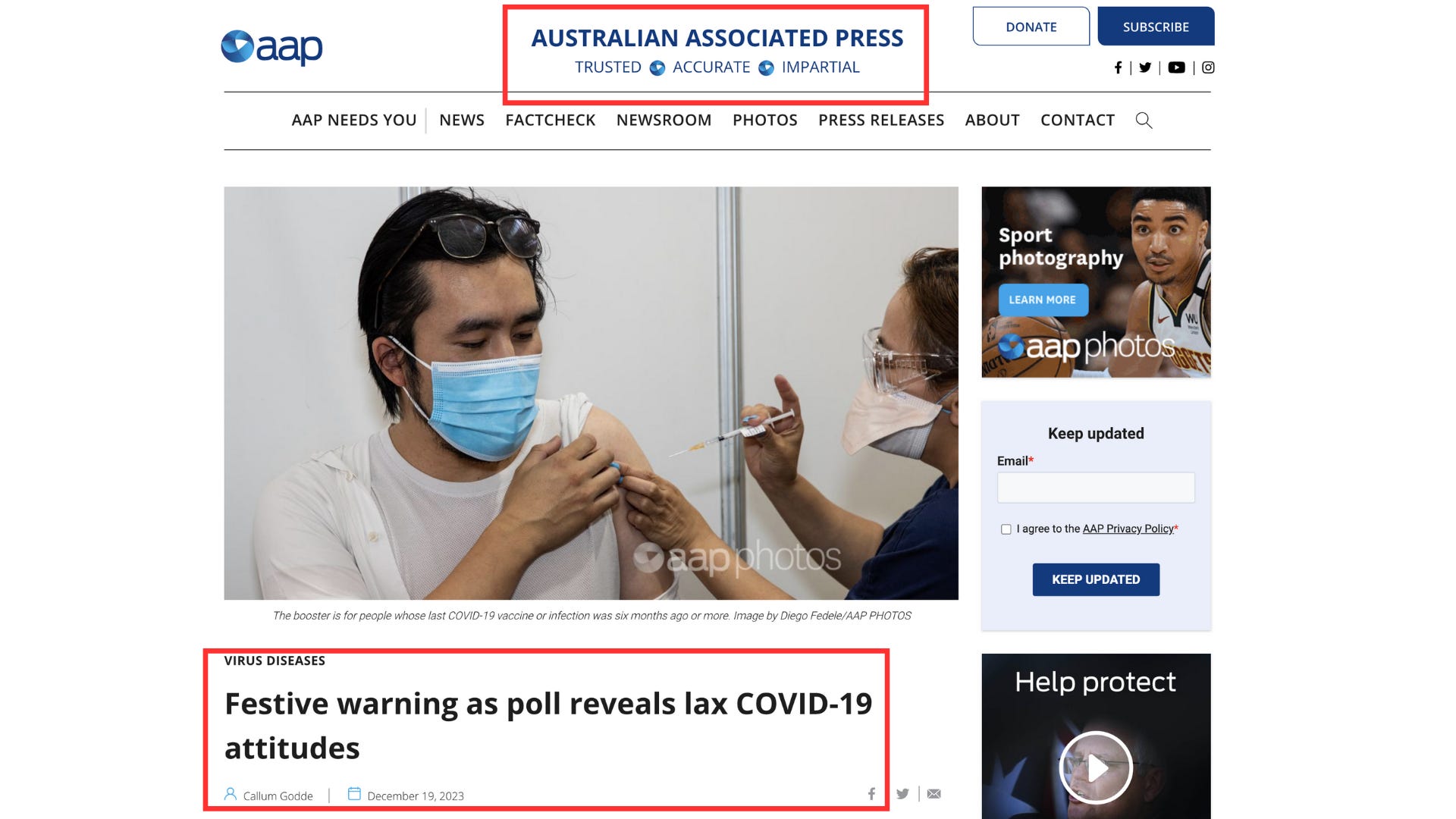This screenshot has width=1456, height=819.
Task: Click LEARN MORE on sport photography ad
Action: coord(1042,300)
